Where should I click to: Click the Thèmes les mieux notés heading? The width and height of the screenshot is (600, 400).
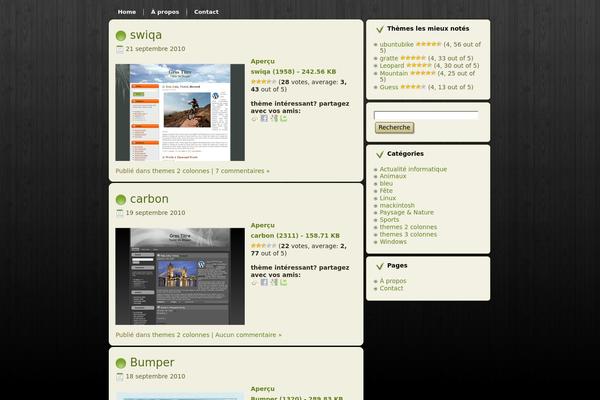[428, 29]
